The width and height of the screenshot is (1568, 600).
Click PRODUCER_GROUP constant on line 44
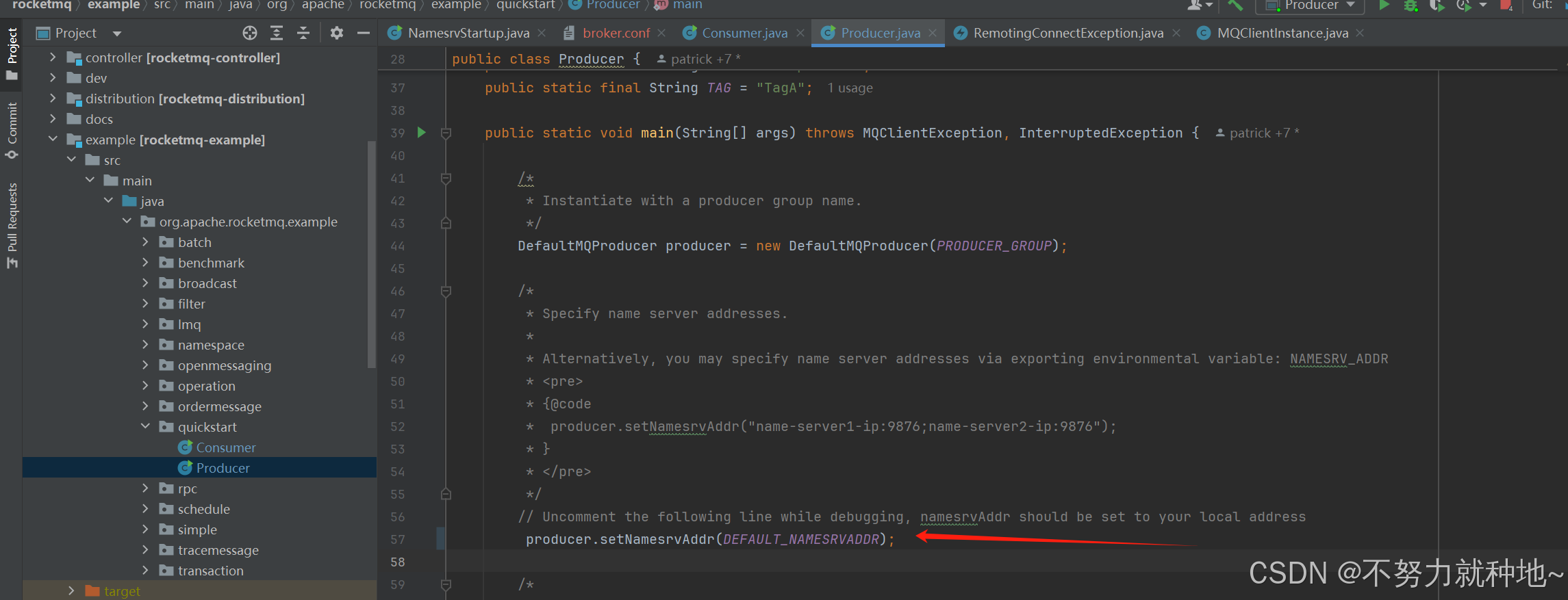(x=994, y=246)
